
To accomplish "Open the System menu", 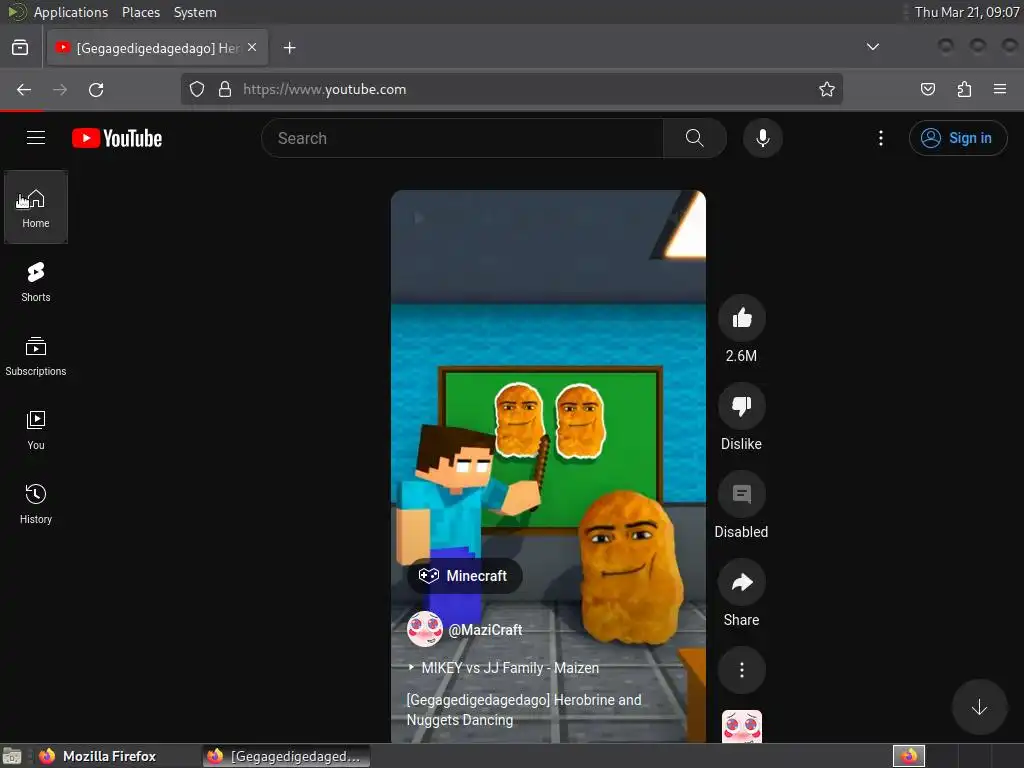I will point(195,12).
